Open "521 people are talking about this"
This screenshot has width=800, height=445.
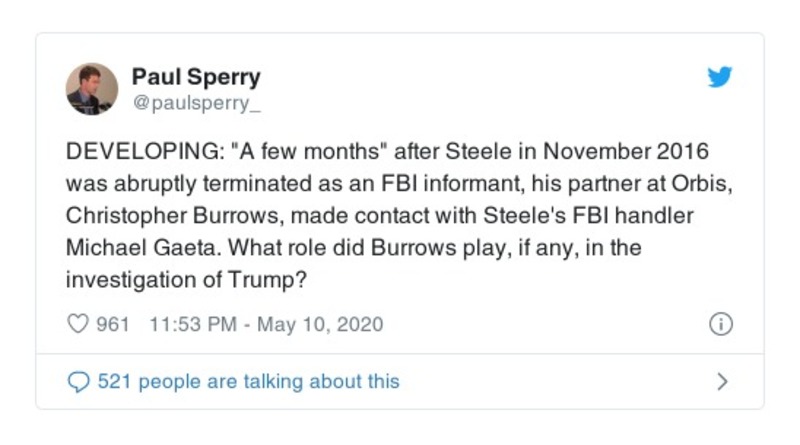(247, 382)
